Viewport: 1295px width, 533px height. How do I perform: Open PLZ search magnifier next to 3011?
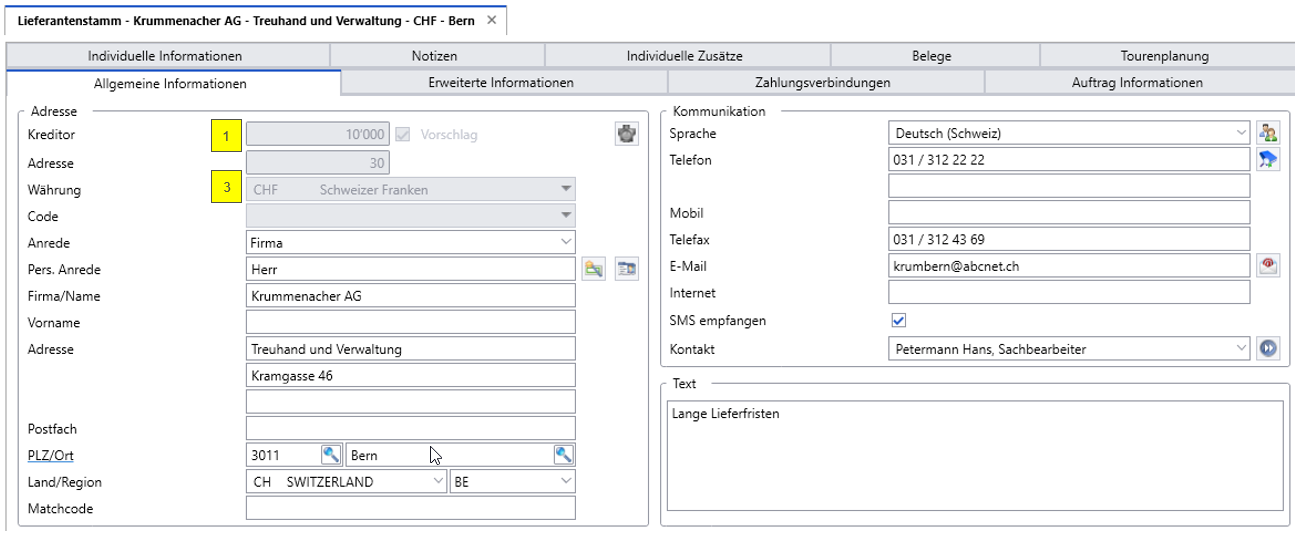point(331,455)
